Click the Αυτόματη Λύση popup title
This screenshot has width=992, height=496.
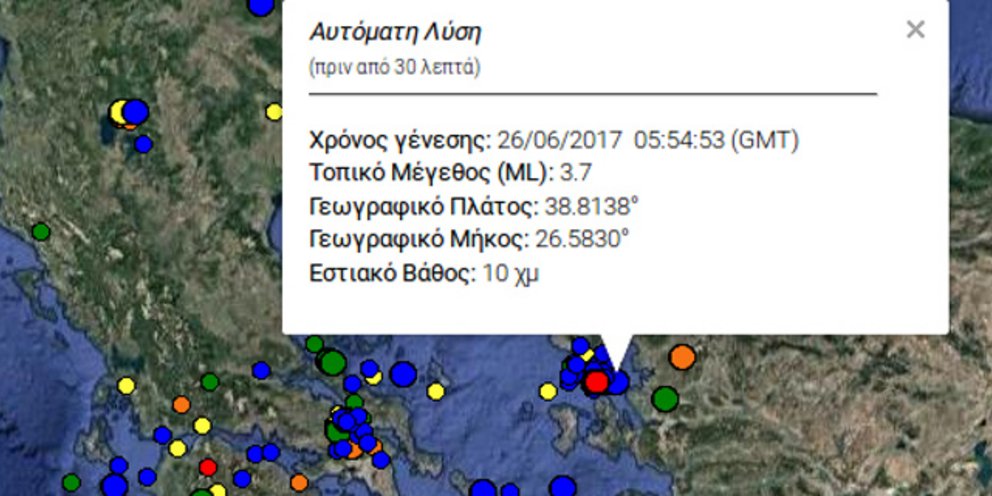(x=395, y=32)
